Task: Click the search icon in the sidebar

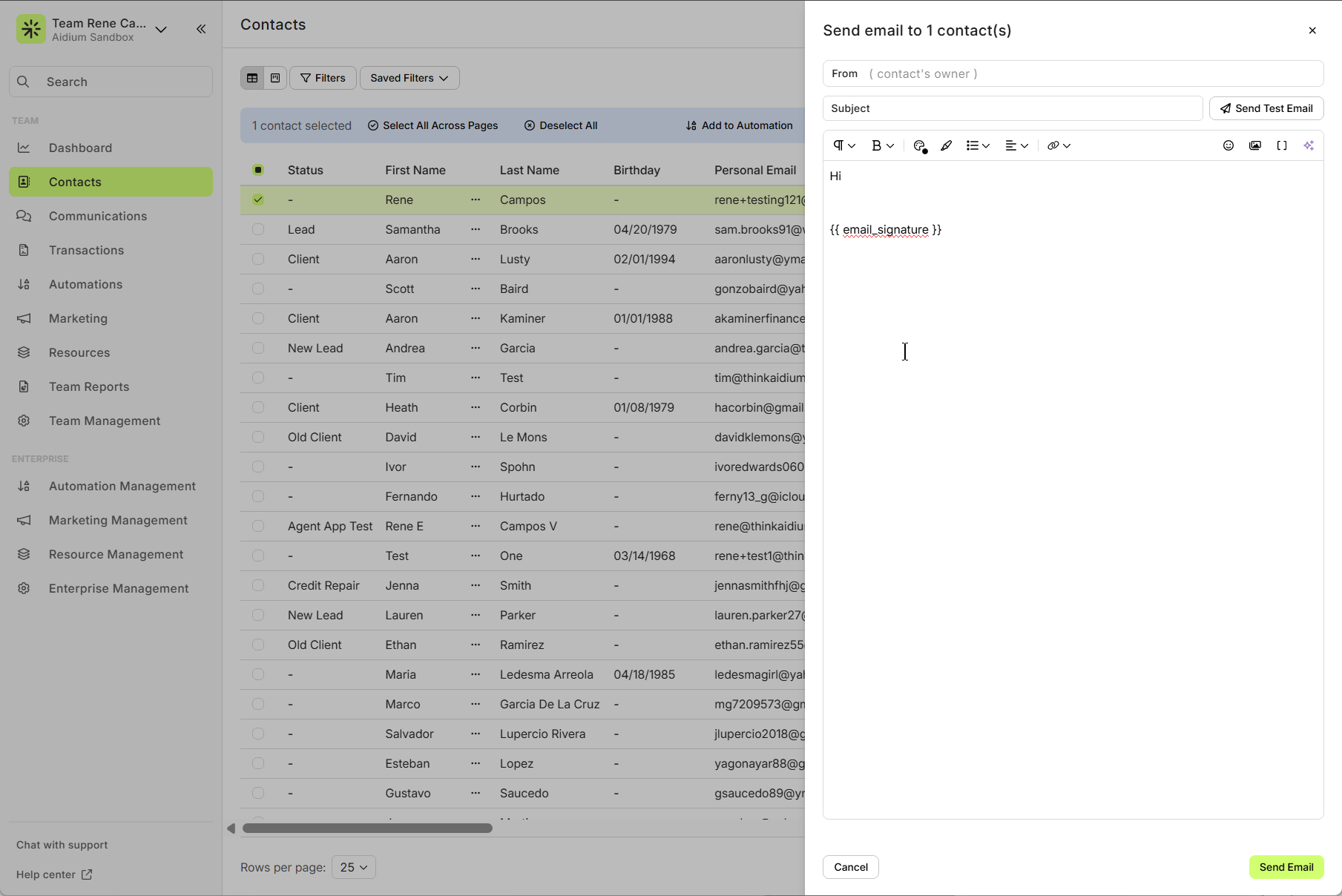Action: [x=23, y=82]
